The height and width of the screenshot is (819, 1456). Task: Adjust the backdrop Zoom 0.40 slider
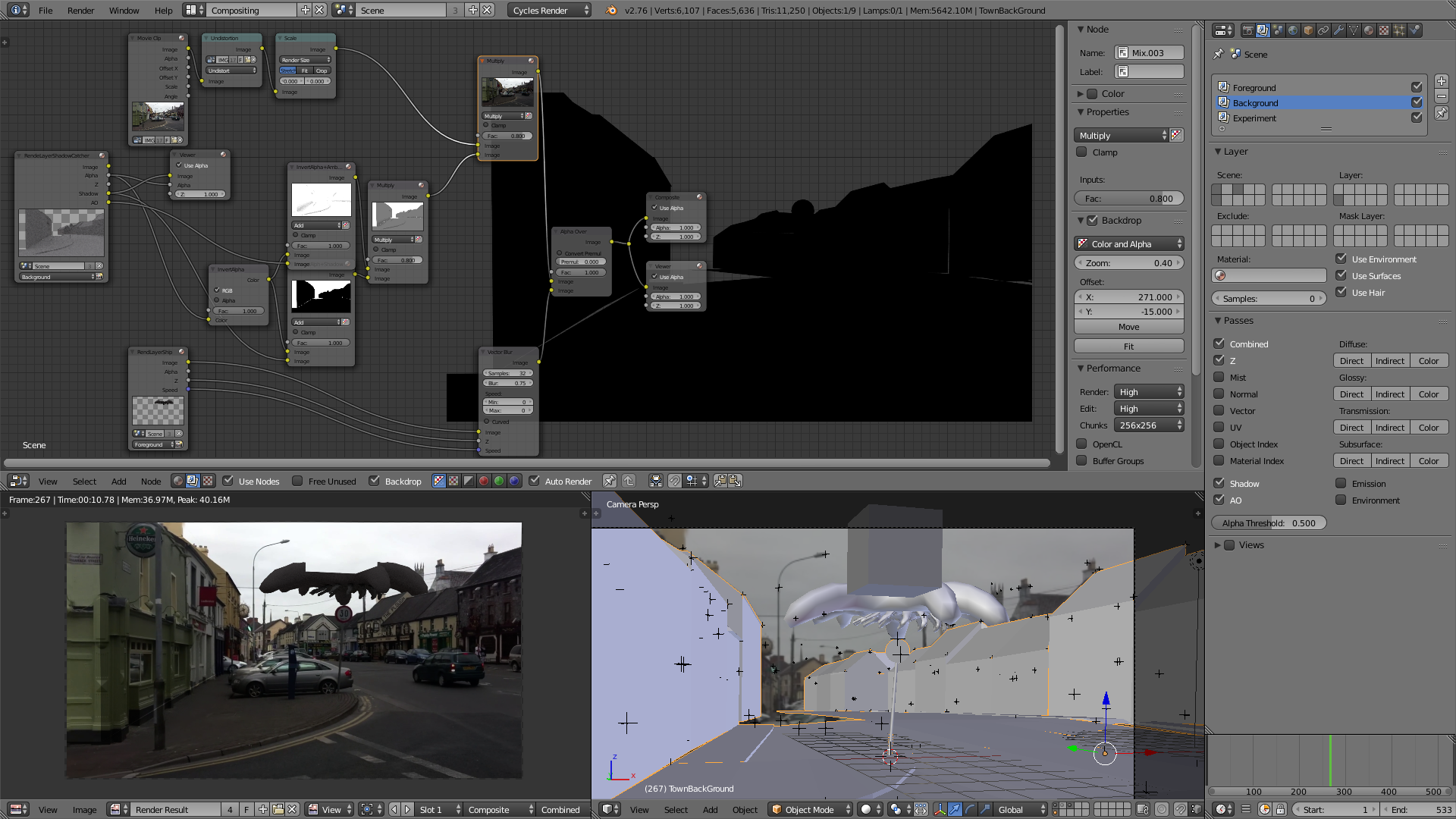click(x=1128, y=263)
